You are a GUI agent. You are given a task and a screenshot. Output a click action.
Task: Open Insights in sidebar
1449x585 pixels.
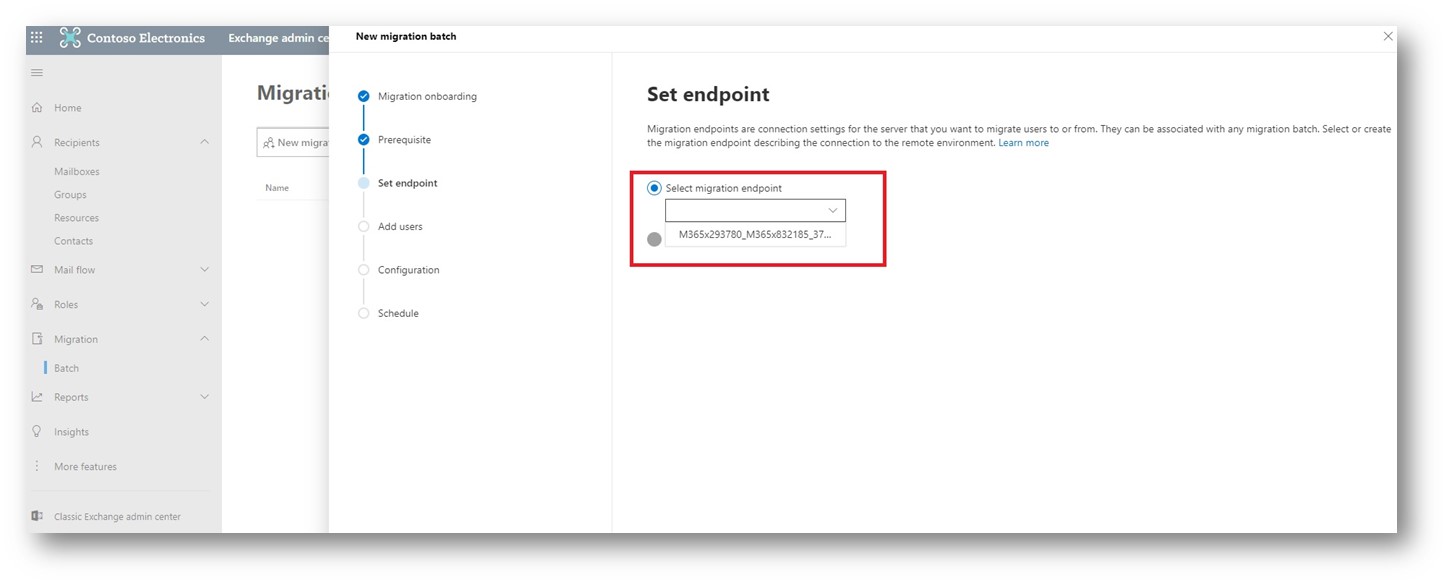pos(71,432)
